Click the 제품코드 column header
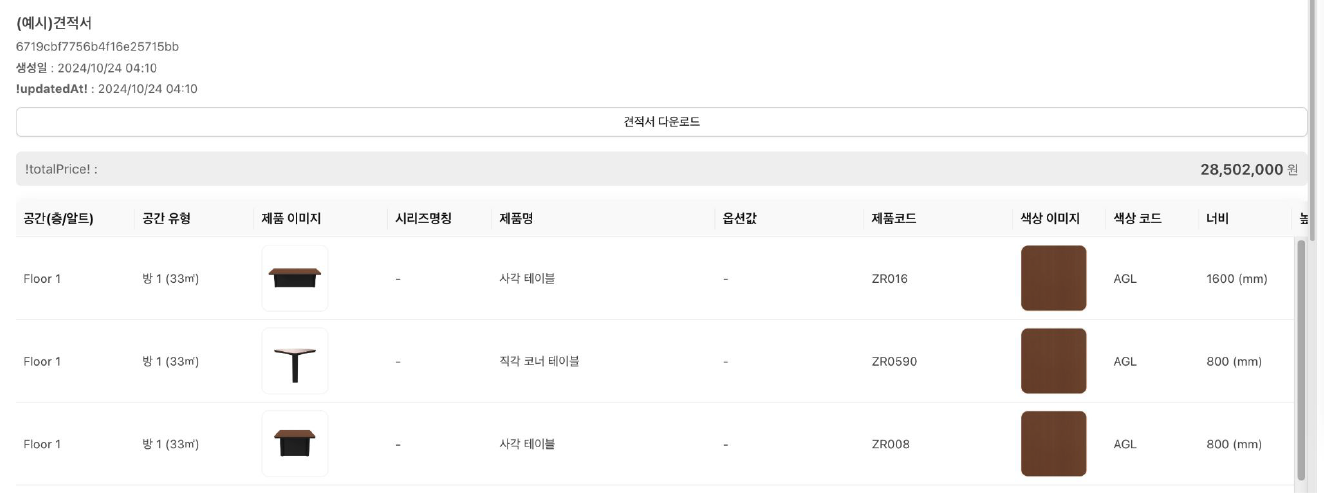 894,218
